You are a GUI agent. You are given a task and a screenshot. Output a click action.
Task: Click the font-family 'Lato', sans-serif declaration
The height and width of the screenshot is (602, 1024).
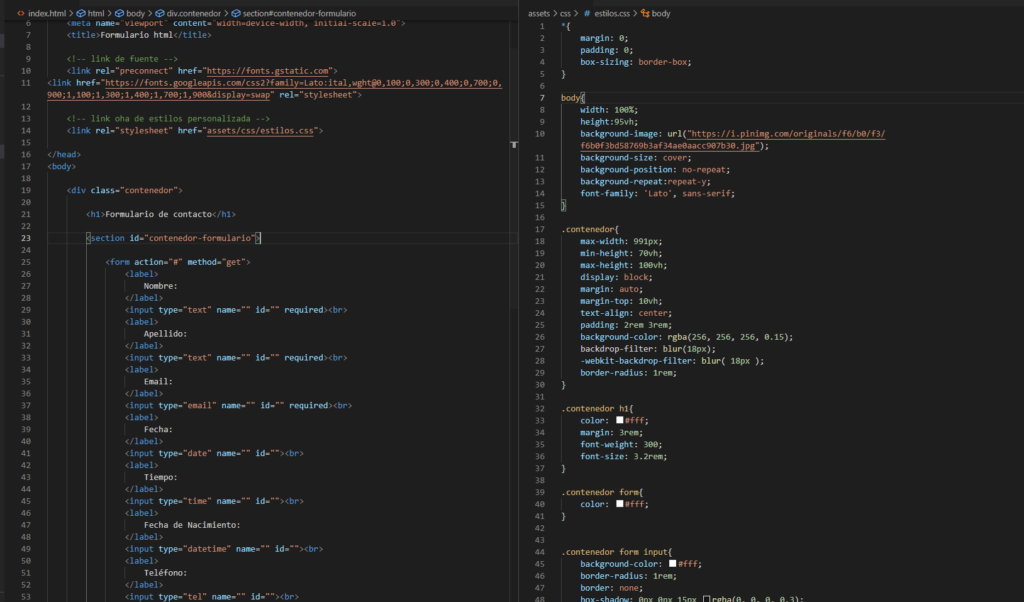click(x=658, y=194)
